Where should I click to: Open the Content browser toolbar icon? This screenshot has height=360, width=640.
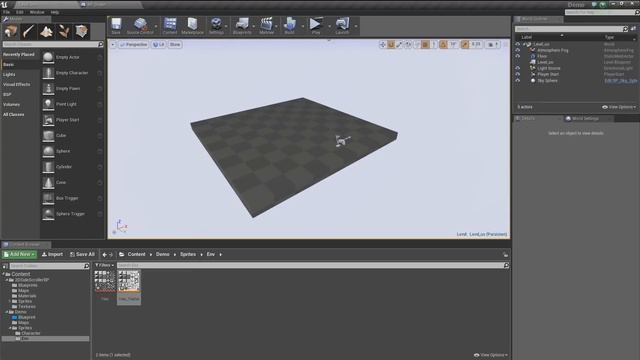(170, 25)
